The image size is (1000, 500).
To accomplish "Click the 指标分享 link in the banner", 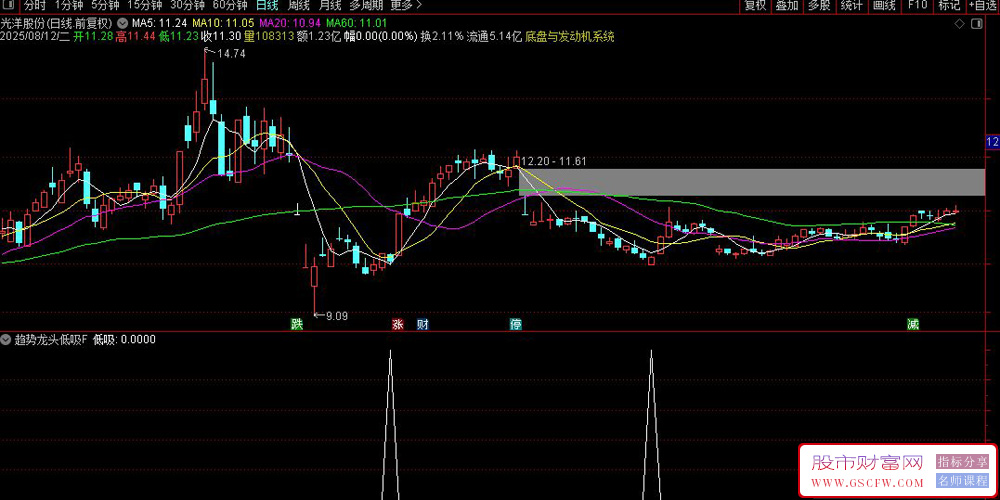I will coord(962,461).
